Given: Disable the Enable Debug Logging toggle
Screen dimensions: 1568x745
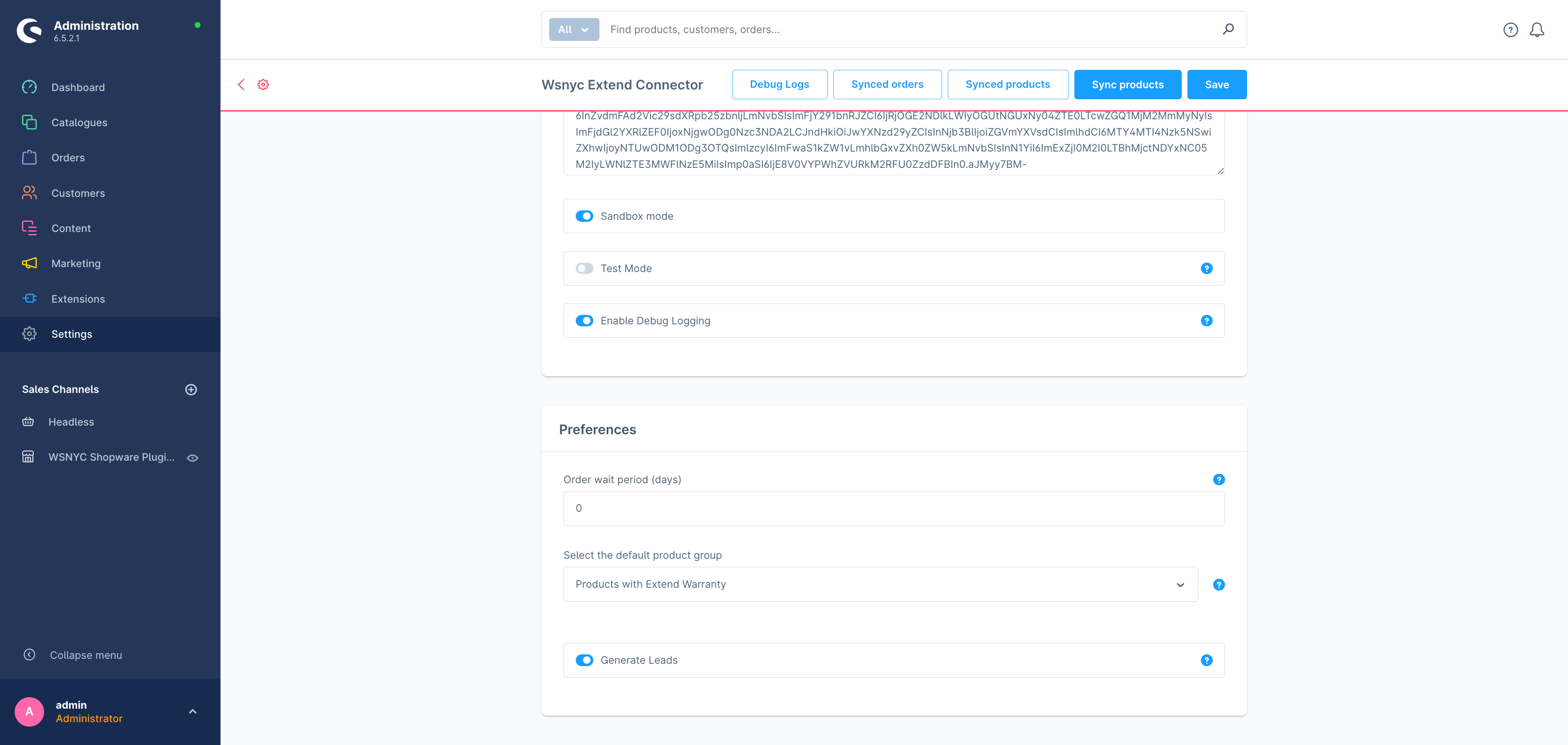Looking at the screenshot, I should [584, 320].
